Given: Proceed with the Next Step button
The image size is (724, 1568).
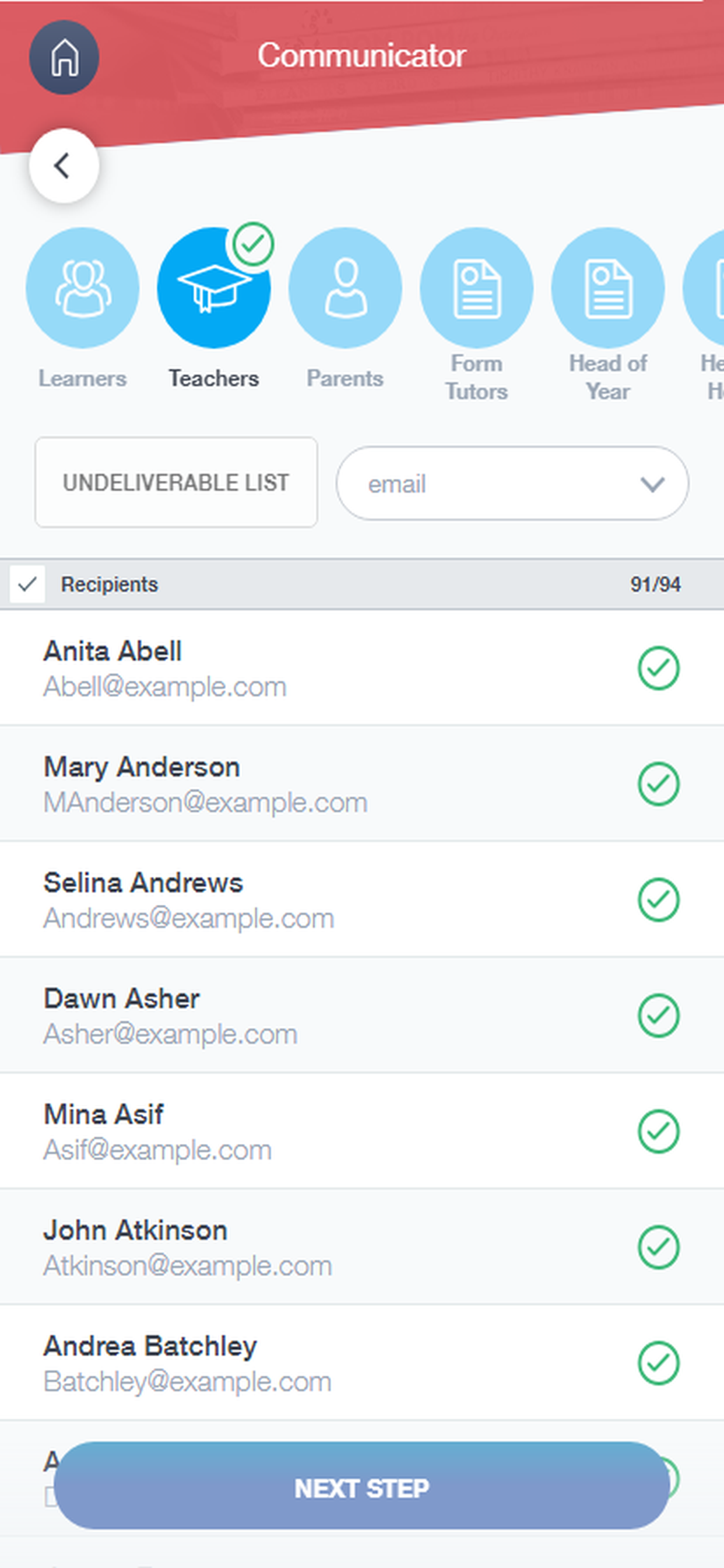Looking at the screenshot, I should [x=362, y=1488].
